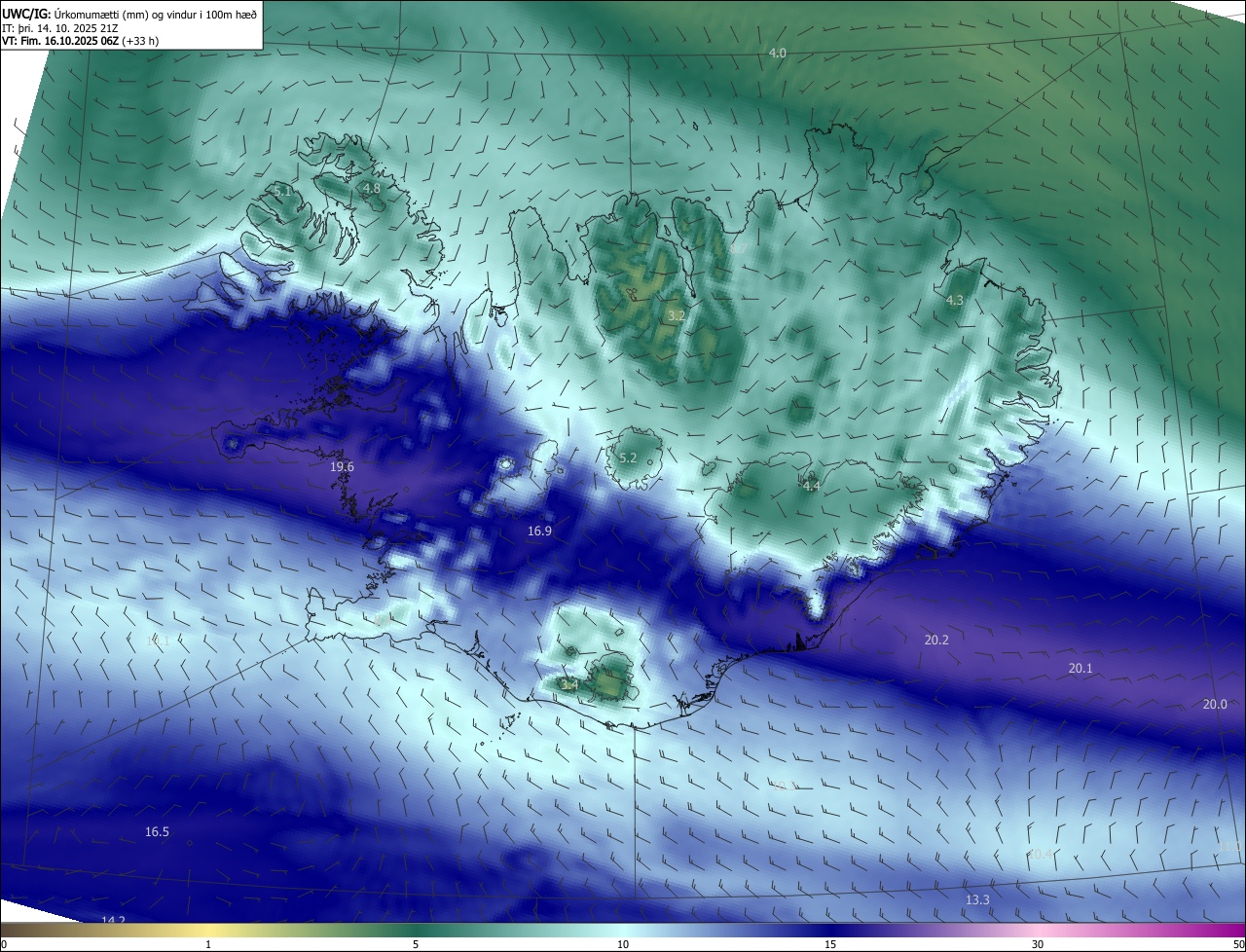This screenshot has width=1246, height=952.
Task: Click the 19.6 value label on the map
Action: 342,467
